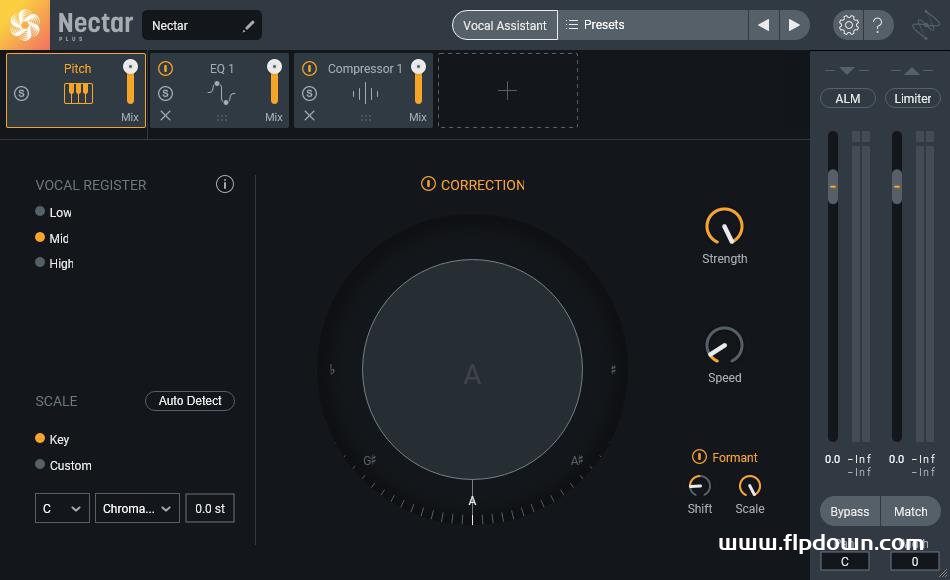Click the Vocal Register info icon

coord(225,184)
